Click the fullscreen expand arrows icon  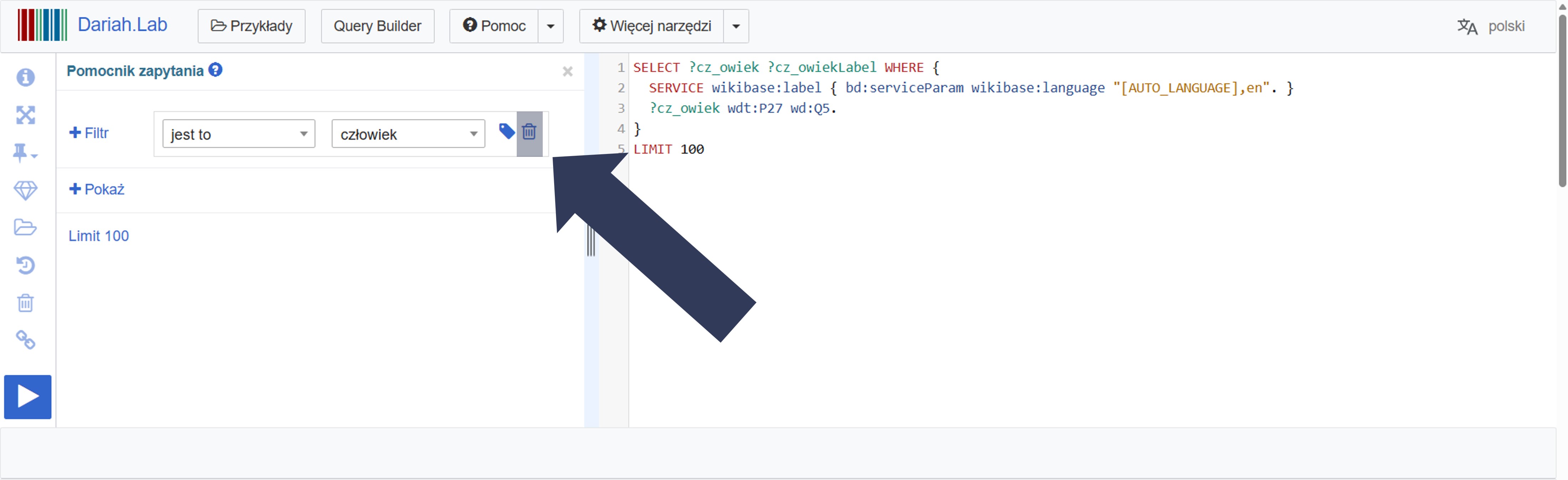(x=26, y=115)
